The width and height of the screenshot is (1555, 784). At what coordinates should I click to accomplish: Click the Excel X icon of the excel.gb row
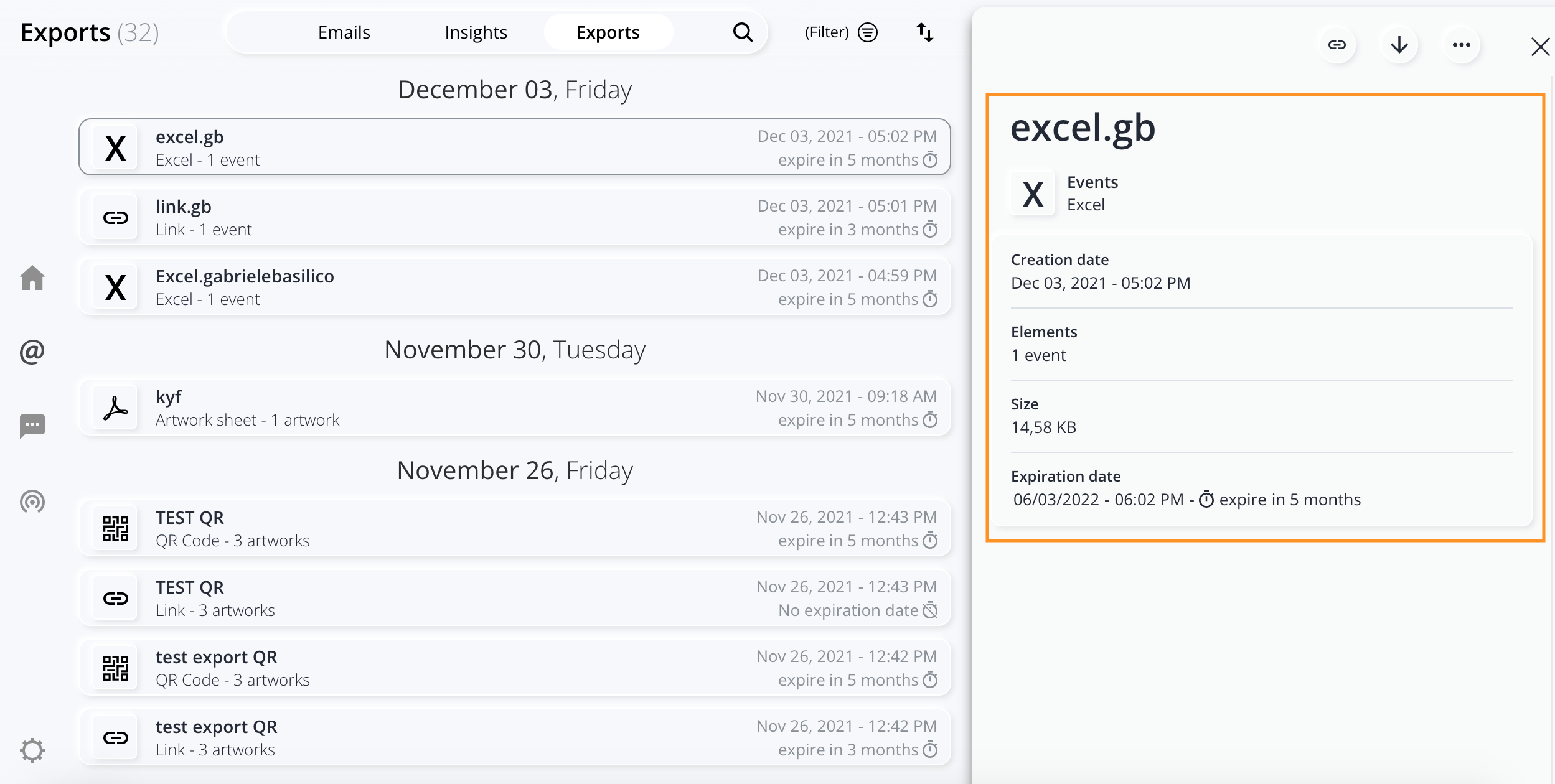click(115, 148)
